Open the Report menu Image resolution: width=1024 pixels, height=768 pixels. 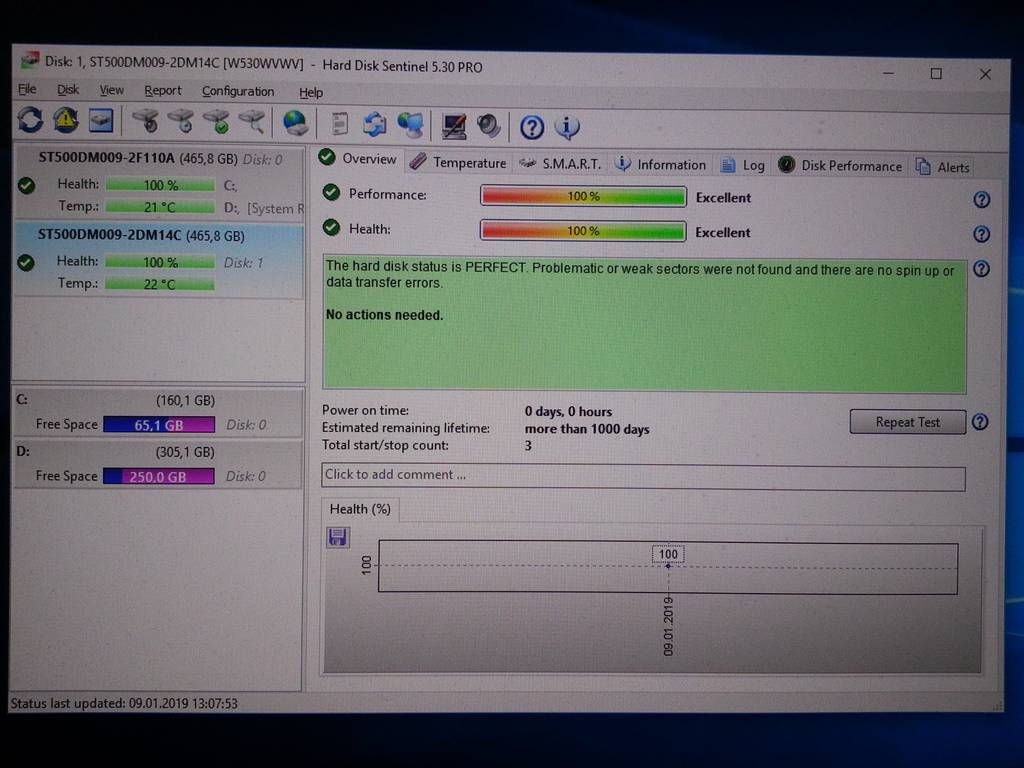point(163,91)
